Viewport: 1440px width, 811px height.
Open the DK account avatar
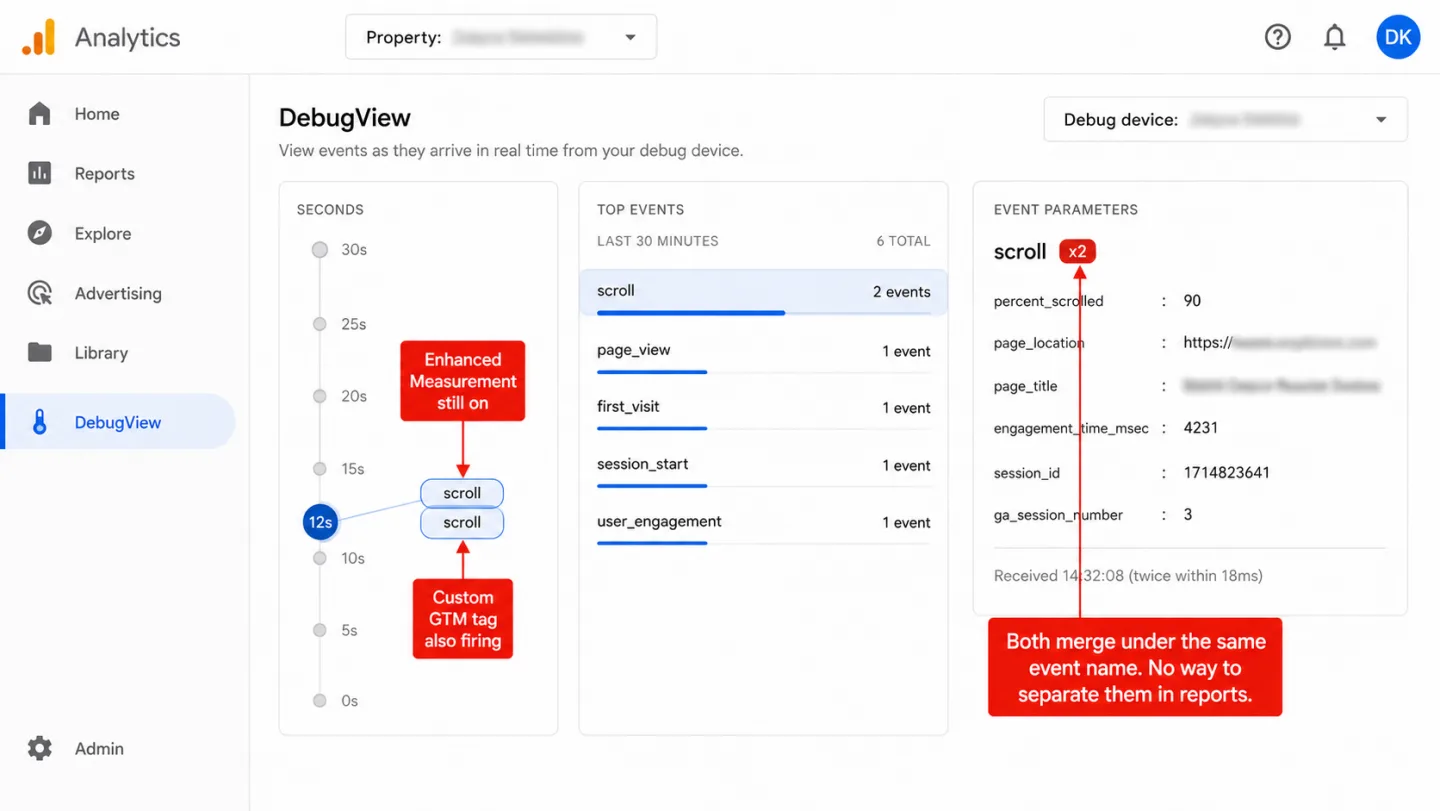(1398, 37)
